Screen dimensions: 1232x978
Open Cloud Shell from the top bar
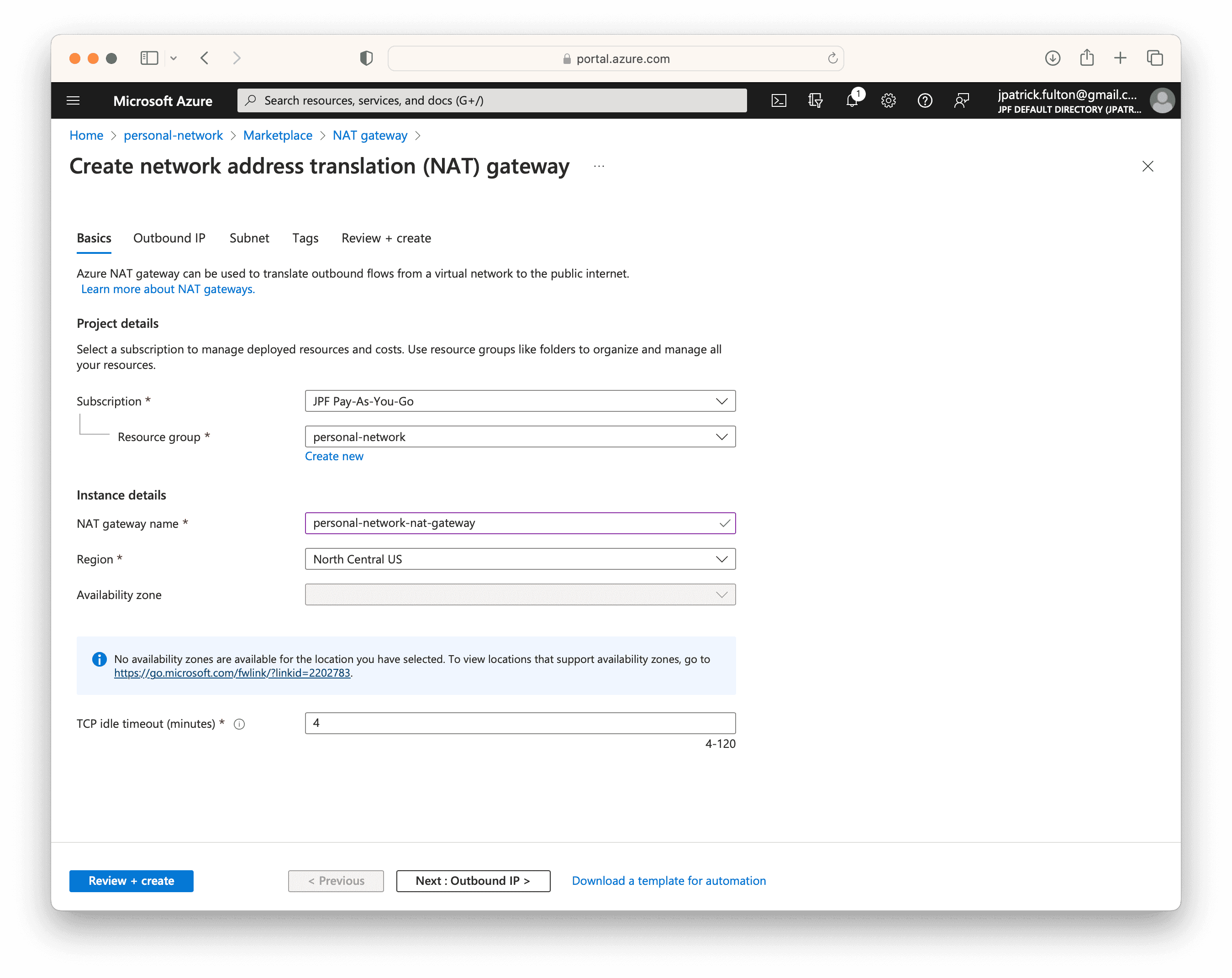coord(779,100)
